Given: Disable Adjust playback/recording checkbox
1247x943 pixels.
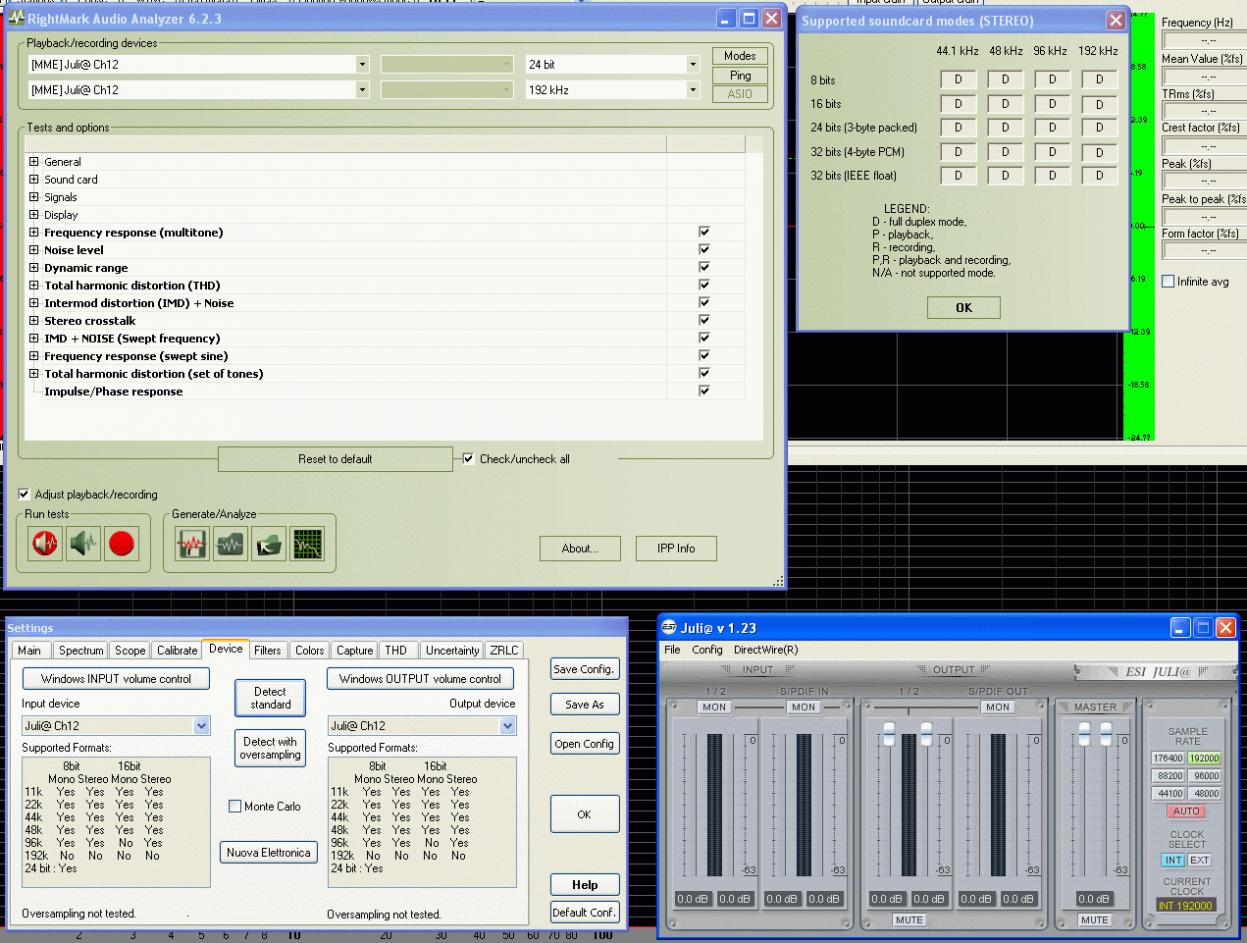Looking at the screenshot, I should [24, 494].
